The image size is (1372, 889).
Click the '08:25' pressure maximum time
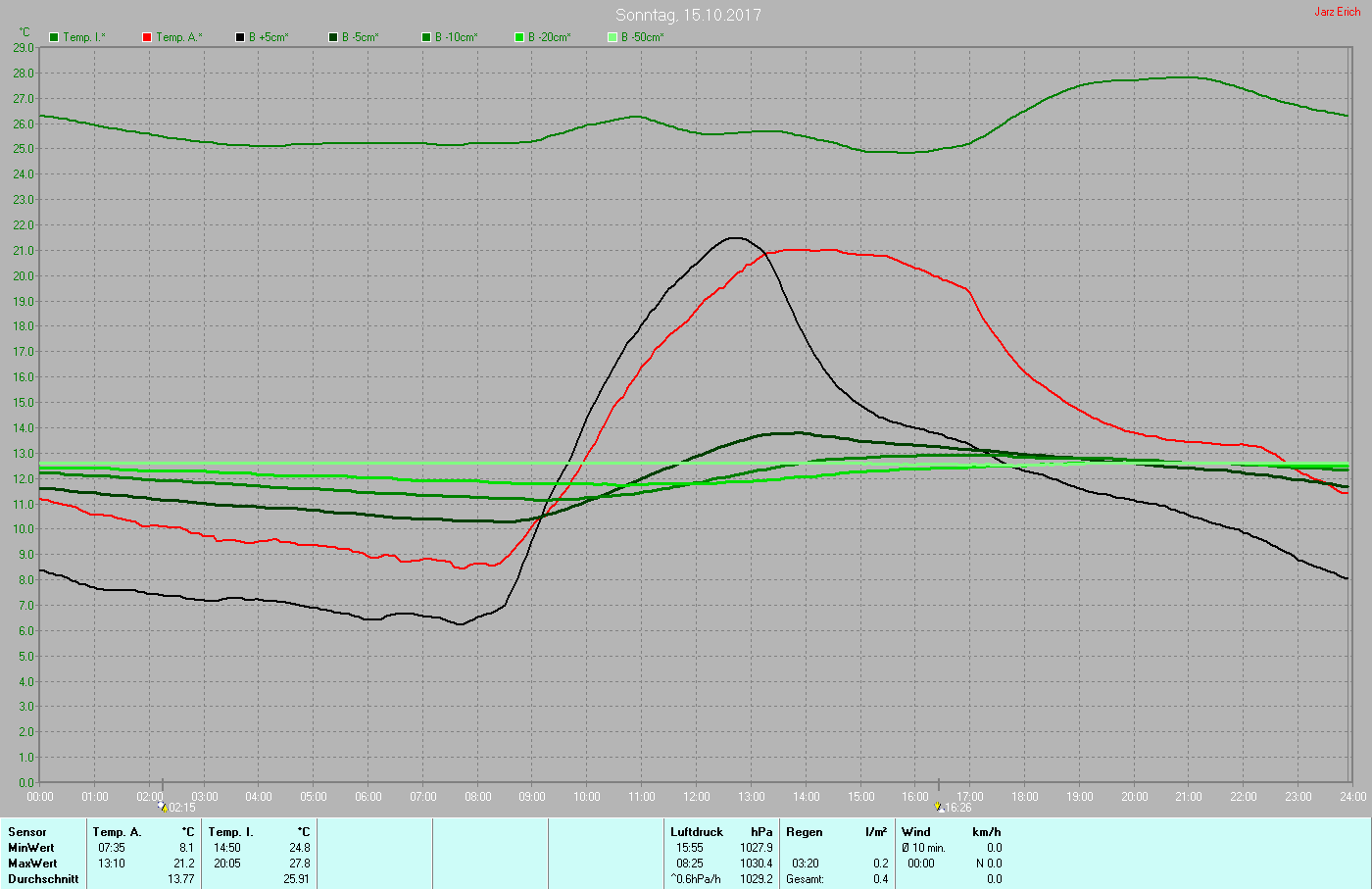click(x=690, y=864)
